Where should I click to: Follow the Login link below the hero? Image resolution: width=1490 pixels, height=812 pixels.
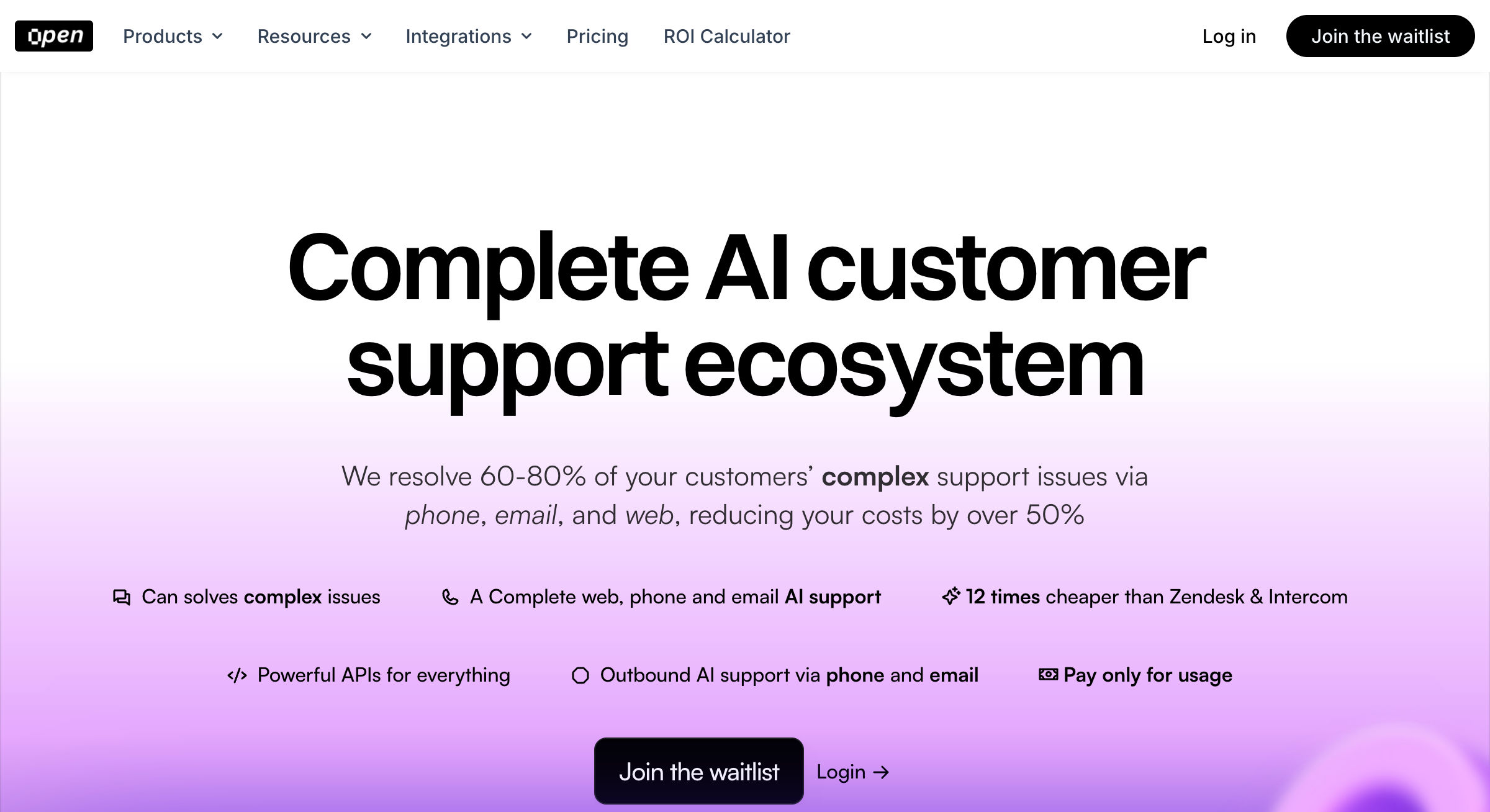[x=841, y=772]
